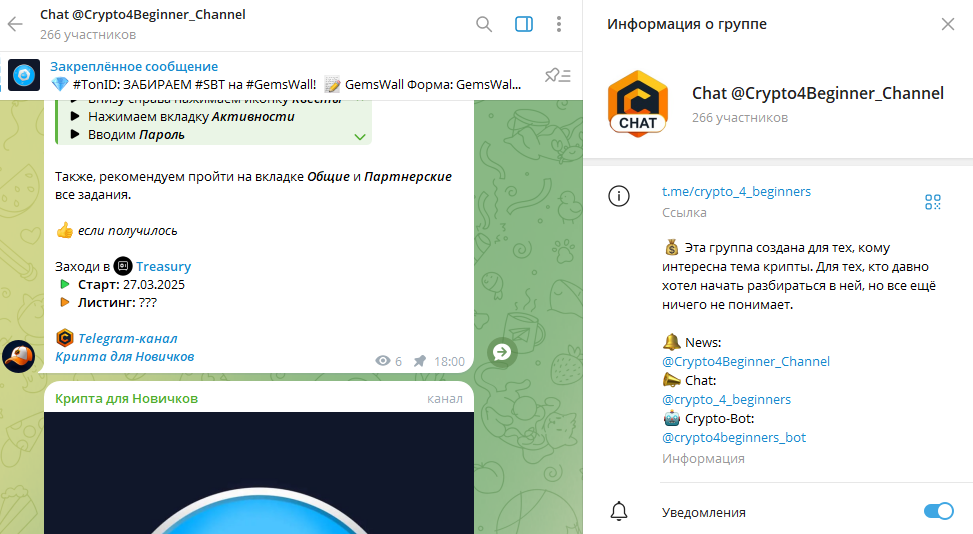Click the 'Ссылка' caption
The width and height of the screenshot is (973, 534).
[684, 212]
